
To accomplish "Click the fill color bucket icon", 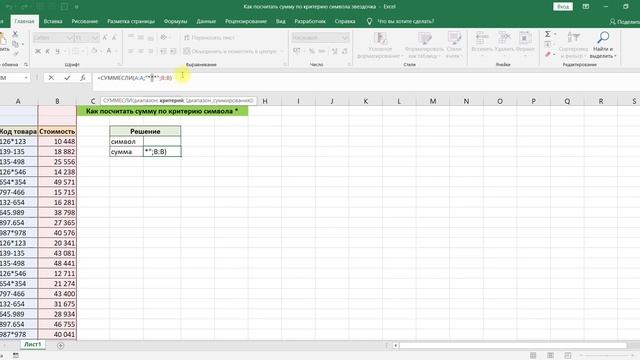I will tap(94, 51).
